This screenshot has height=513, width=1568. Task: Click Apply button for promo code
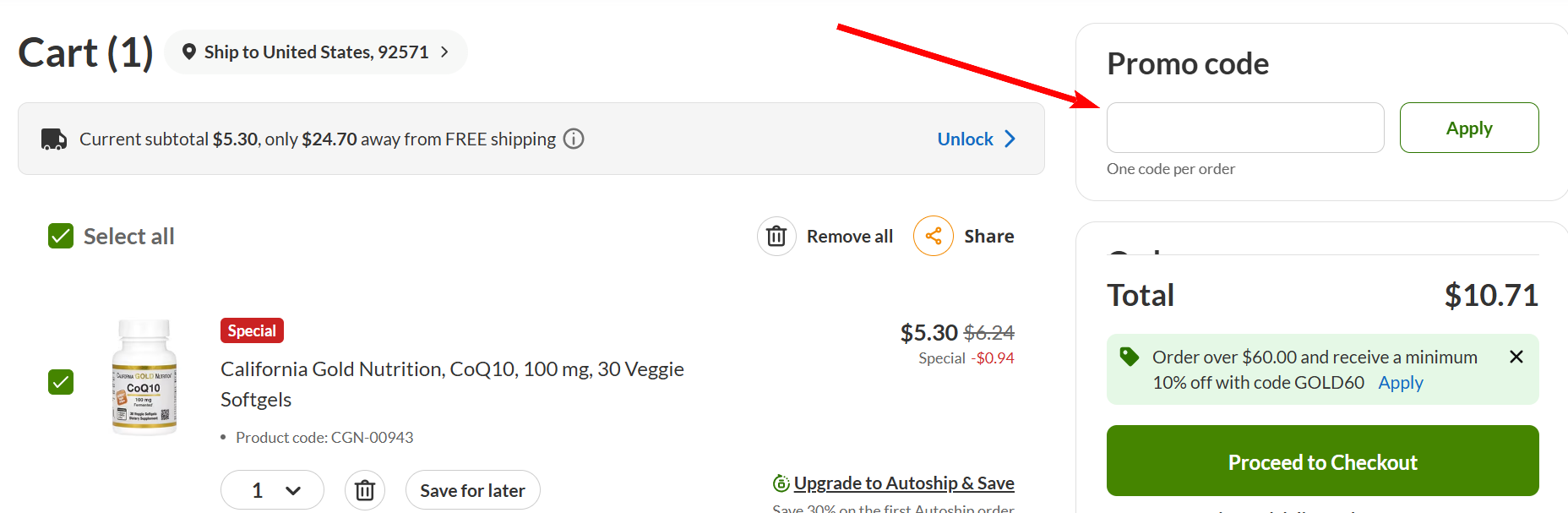click(1469, 128)
